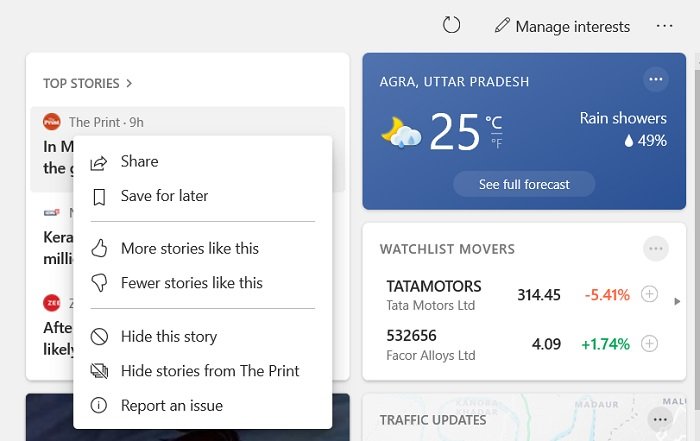
Task: Switch temperature unit to Fahrenheit
Action: tap(494, 144)
